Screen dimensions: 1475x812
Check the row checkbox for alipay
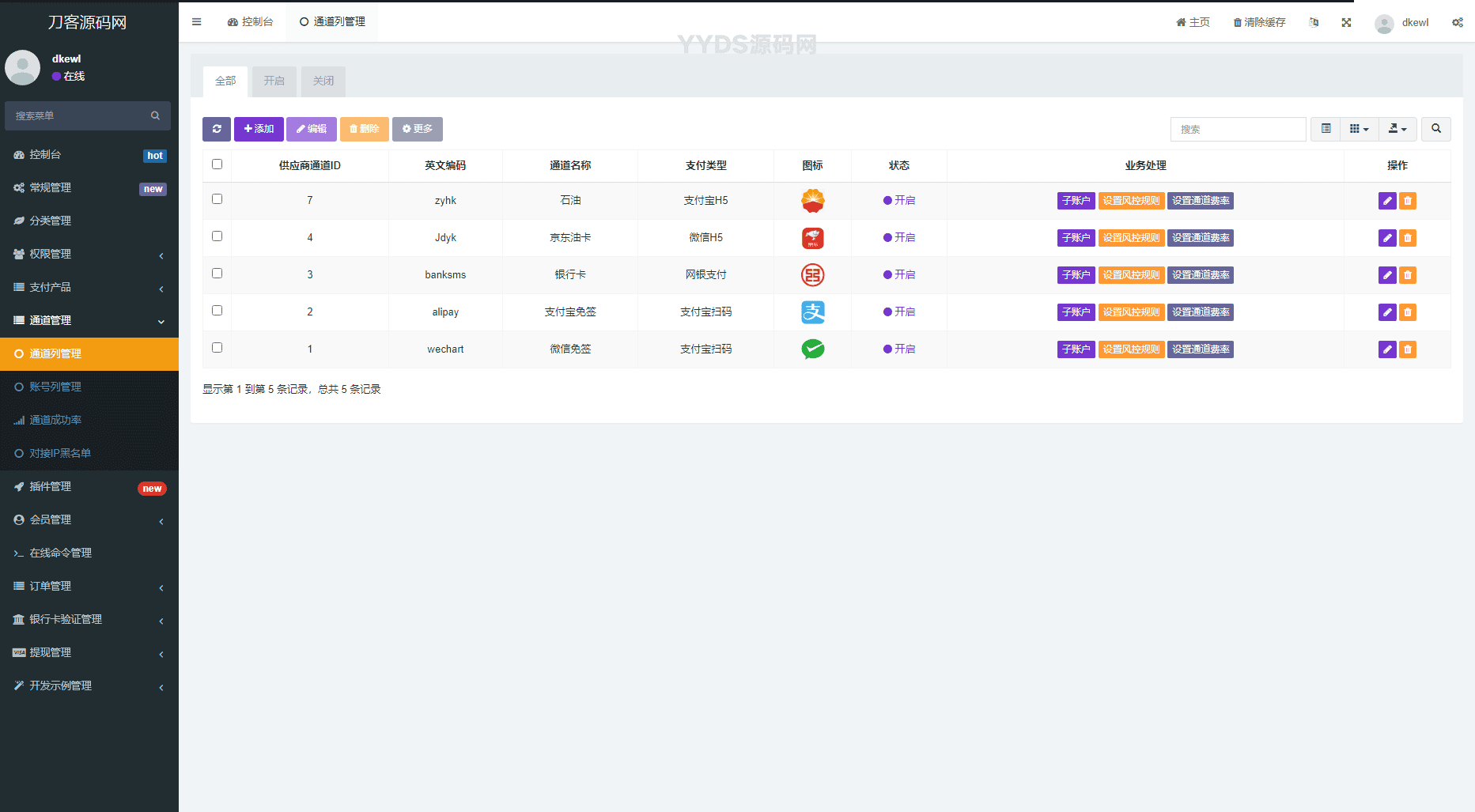(217, 311)
